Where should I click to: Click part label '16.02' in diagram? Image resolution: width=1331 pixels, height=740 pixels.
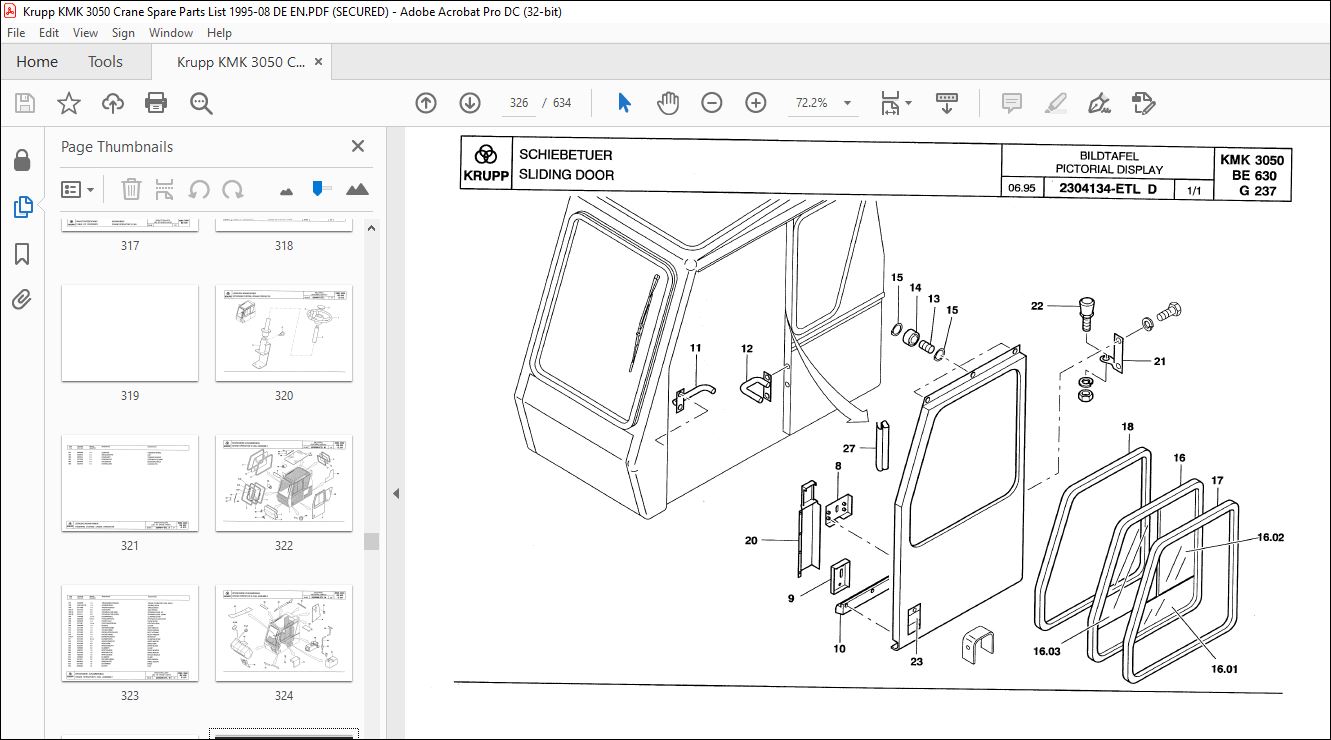click(x=1270, y=537)
